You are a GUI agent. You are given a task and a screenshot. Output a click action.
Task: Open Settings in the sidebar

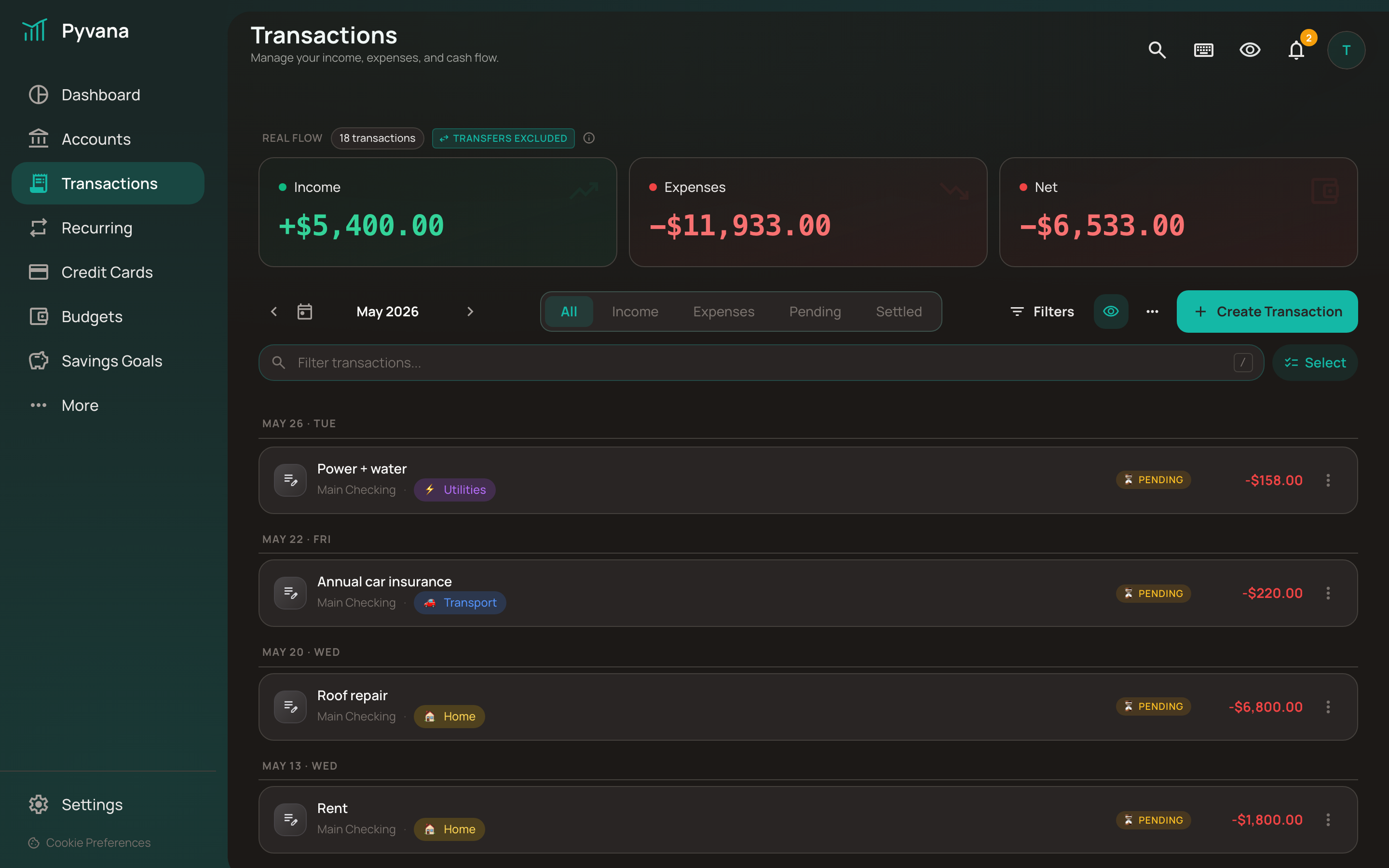point(108,804)
